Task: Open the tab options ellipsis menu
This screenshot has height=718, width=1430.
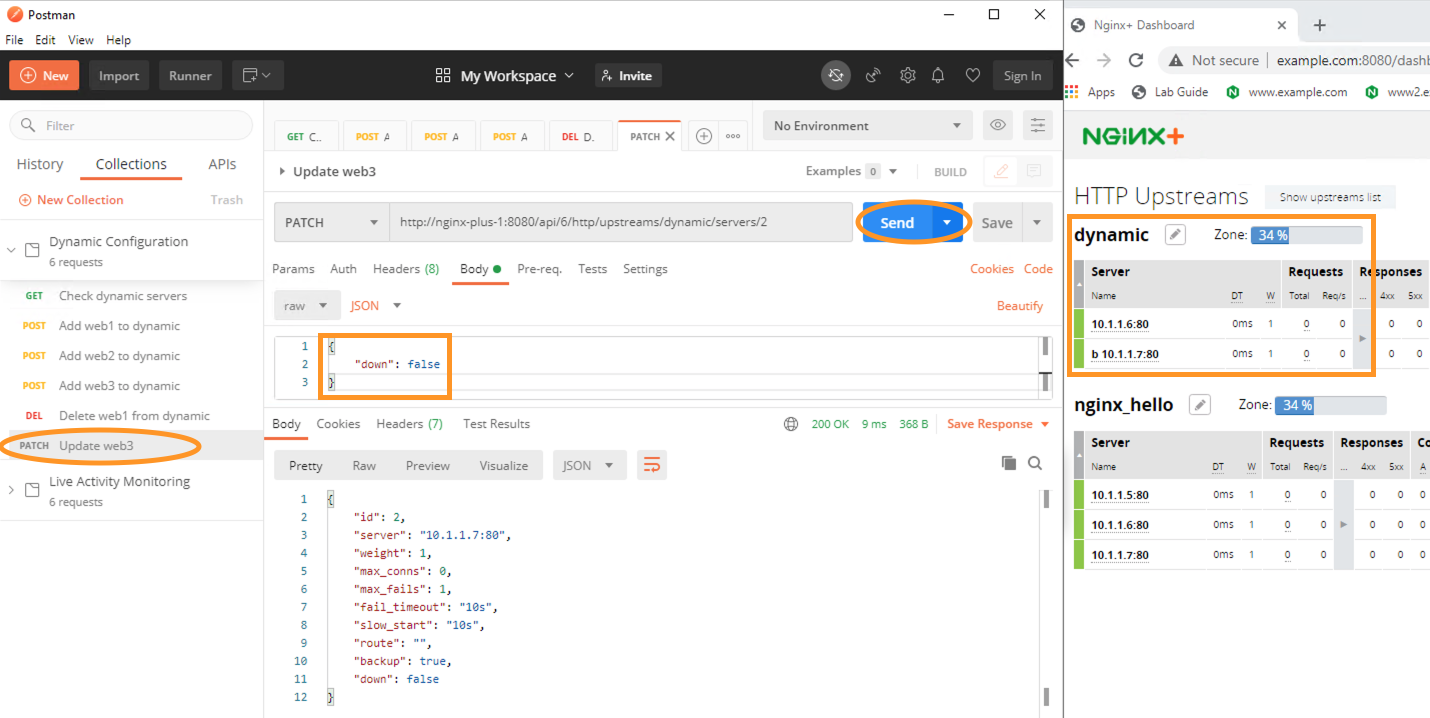Action: pyautogui.click(x=733, y=136)
